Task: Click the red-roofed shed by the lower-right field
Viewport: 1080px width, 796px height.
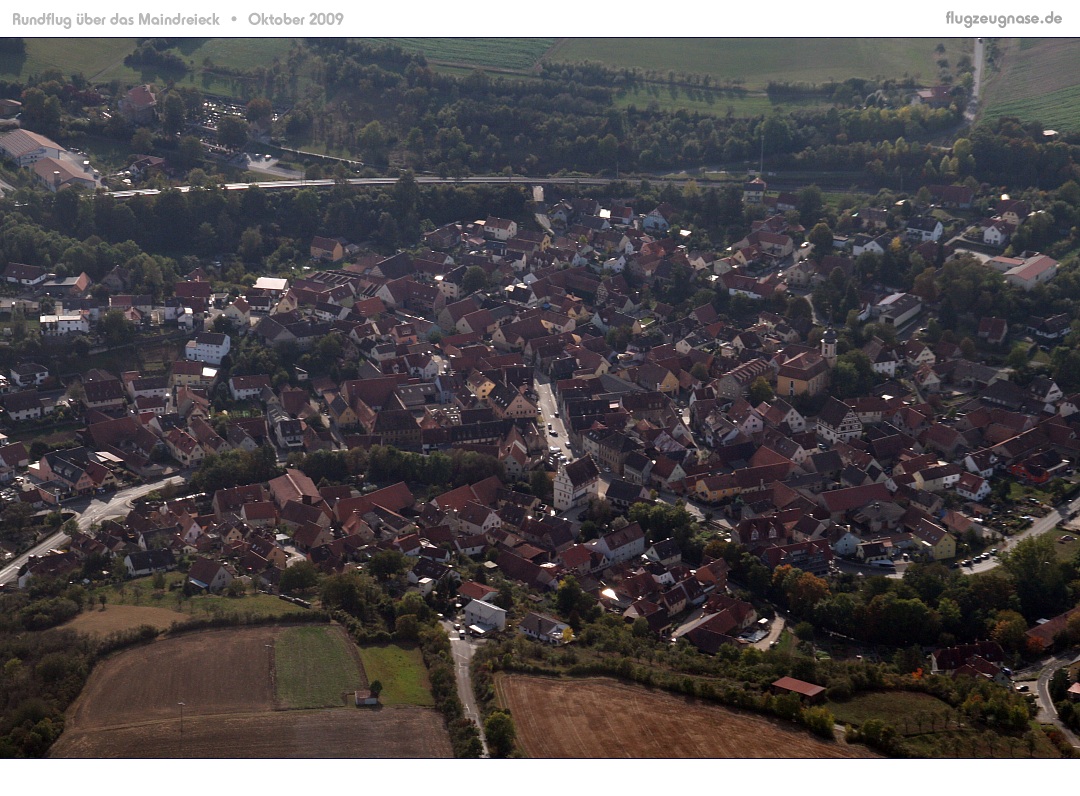Action: coord(798,688)
